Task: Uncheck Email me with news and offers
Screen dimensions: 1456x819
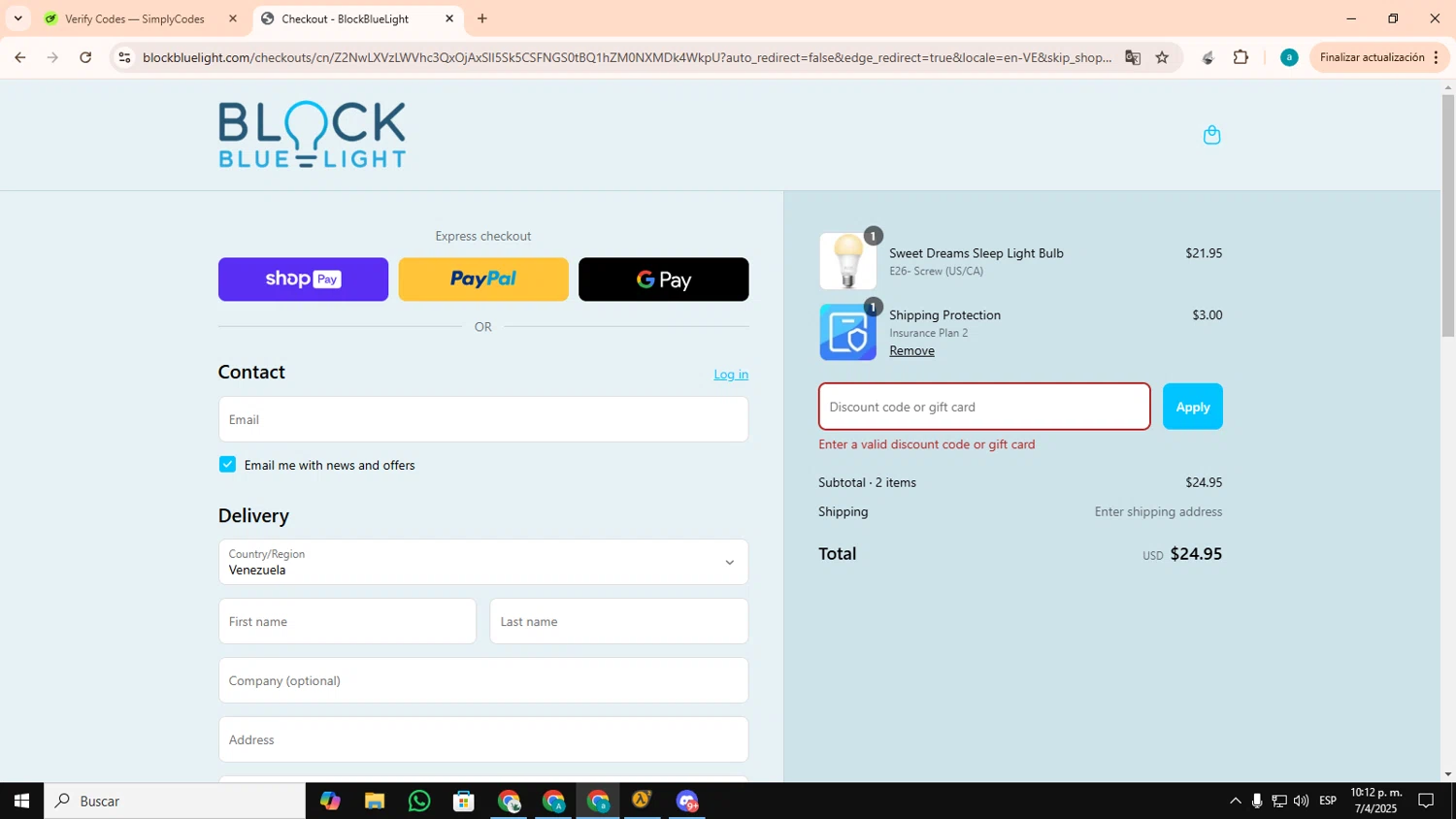Action: (x=227, y=465)
